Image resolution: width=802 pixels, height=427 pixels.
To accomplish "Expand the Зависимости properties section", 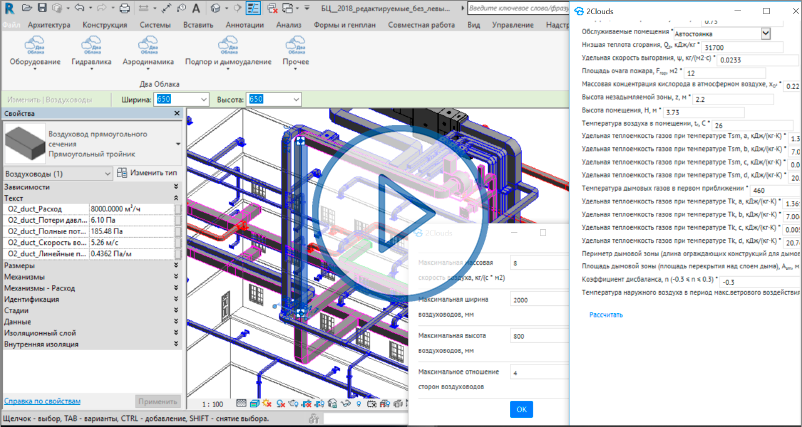I will click(x=175, y=187).
